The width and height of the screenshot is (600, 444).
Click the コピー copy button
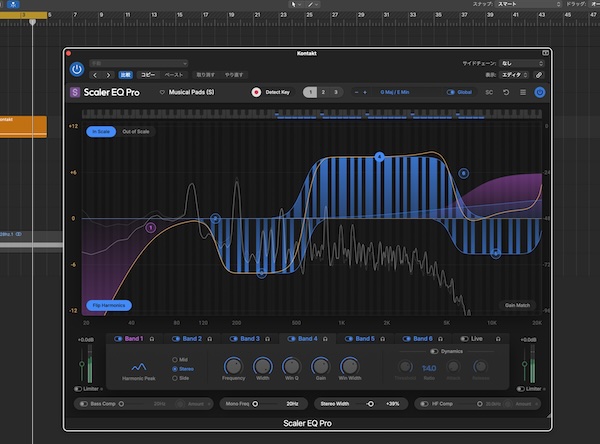pos(148,75)
